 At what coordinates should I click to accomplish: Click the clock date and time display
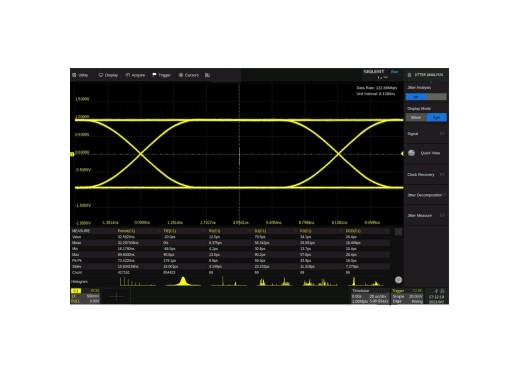[436, 299]
